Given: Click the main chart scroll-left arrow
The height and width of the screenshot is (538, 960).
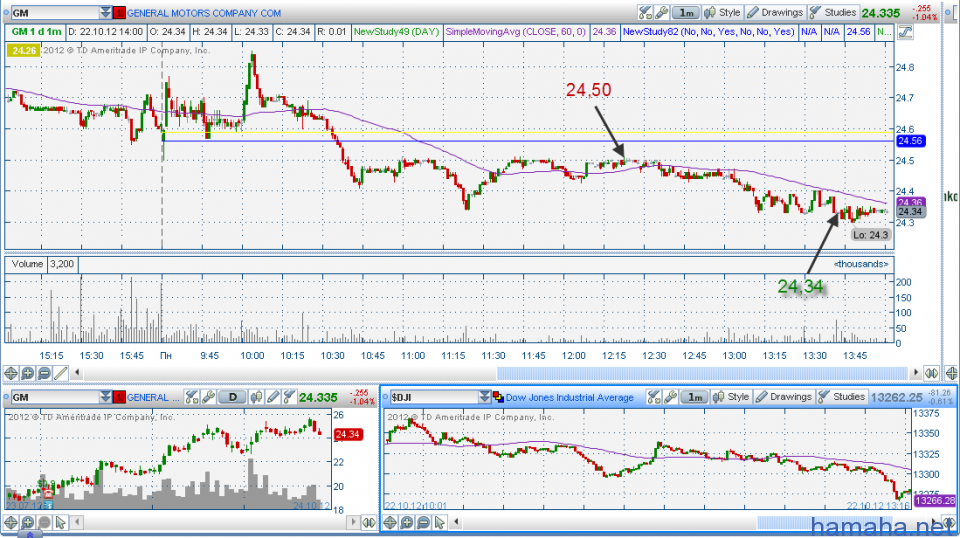Looking at the screenshot, I should [77, 372].
